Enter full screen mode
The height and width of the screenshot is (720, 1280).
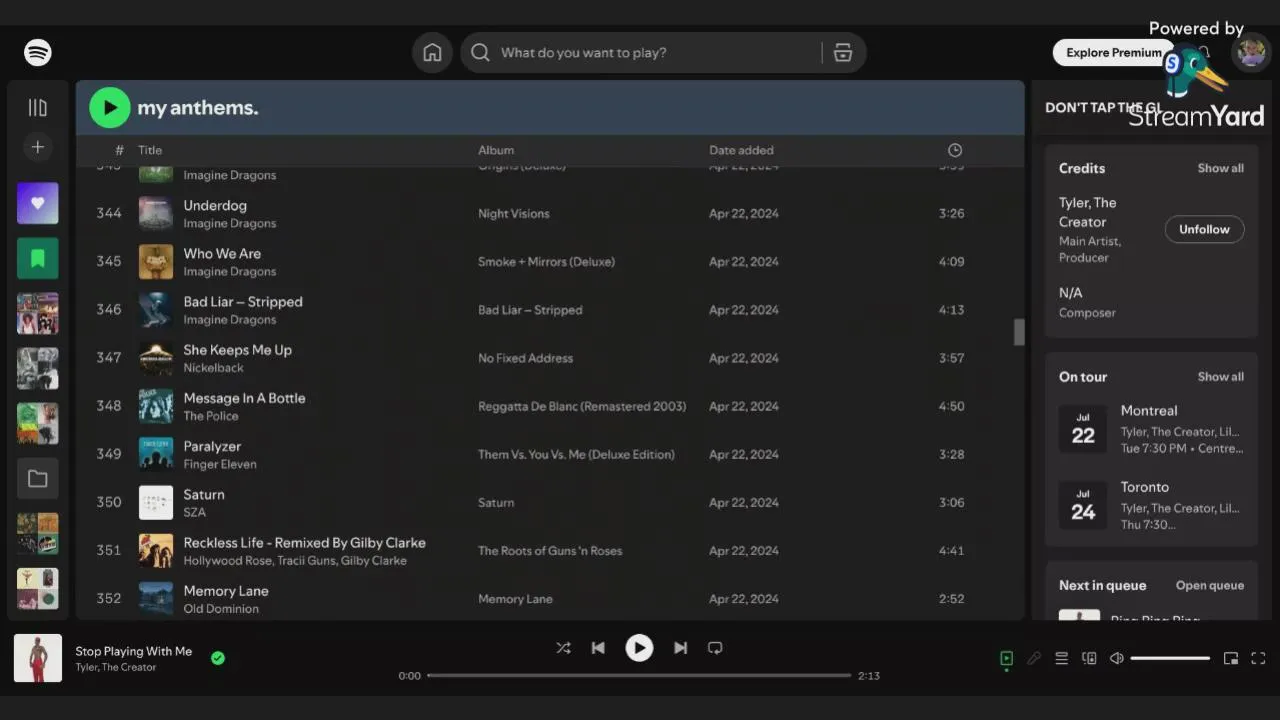pyautogui.click(x=1259, y=658)
